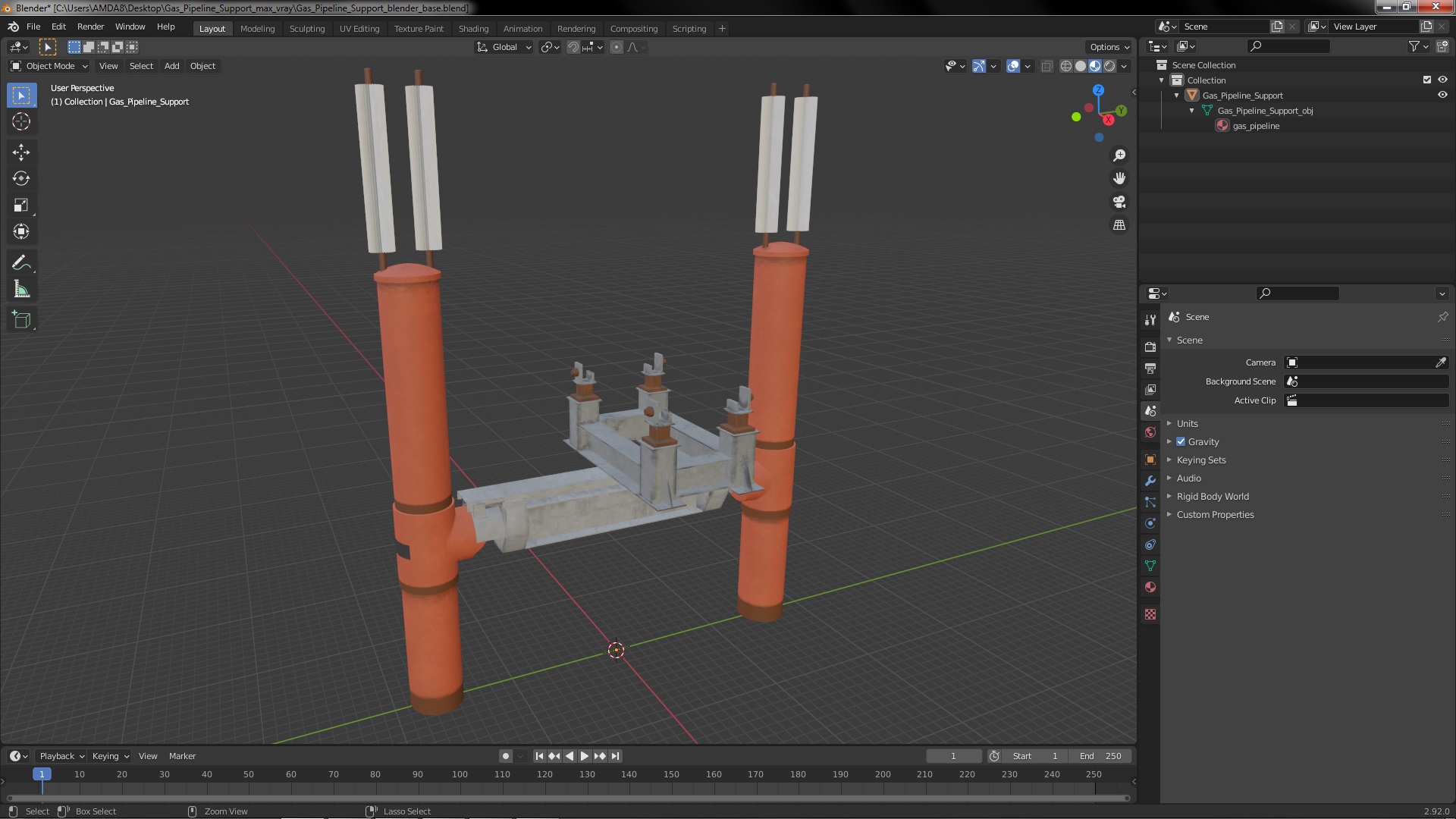Choose the Scale tool
The height and width of the screenshot is (819, 1456).
pyautogui.click(x=21, y=206)
